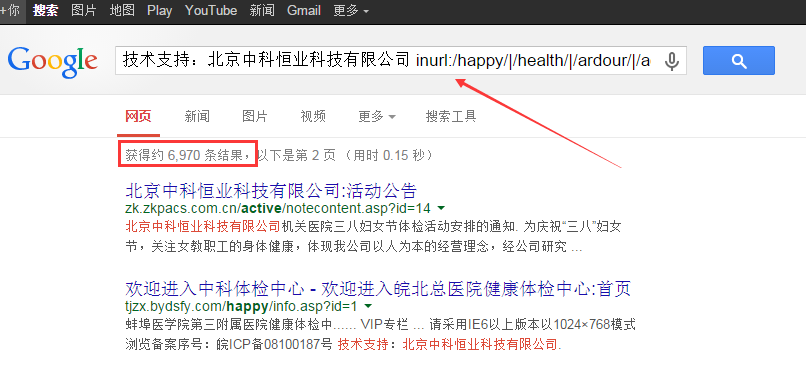Open 搜索工具 options
Viewport: 806px width, 365px height.
pyautogui.click(x=451, y=116)
